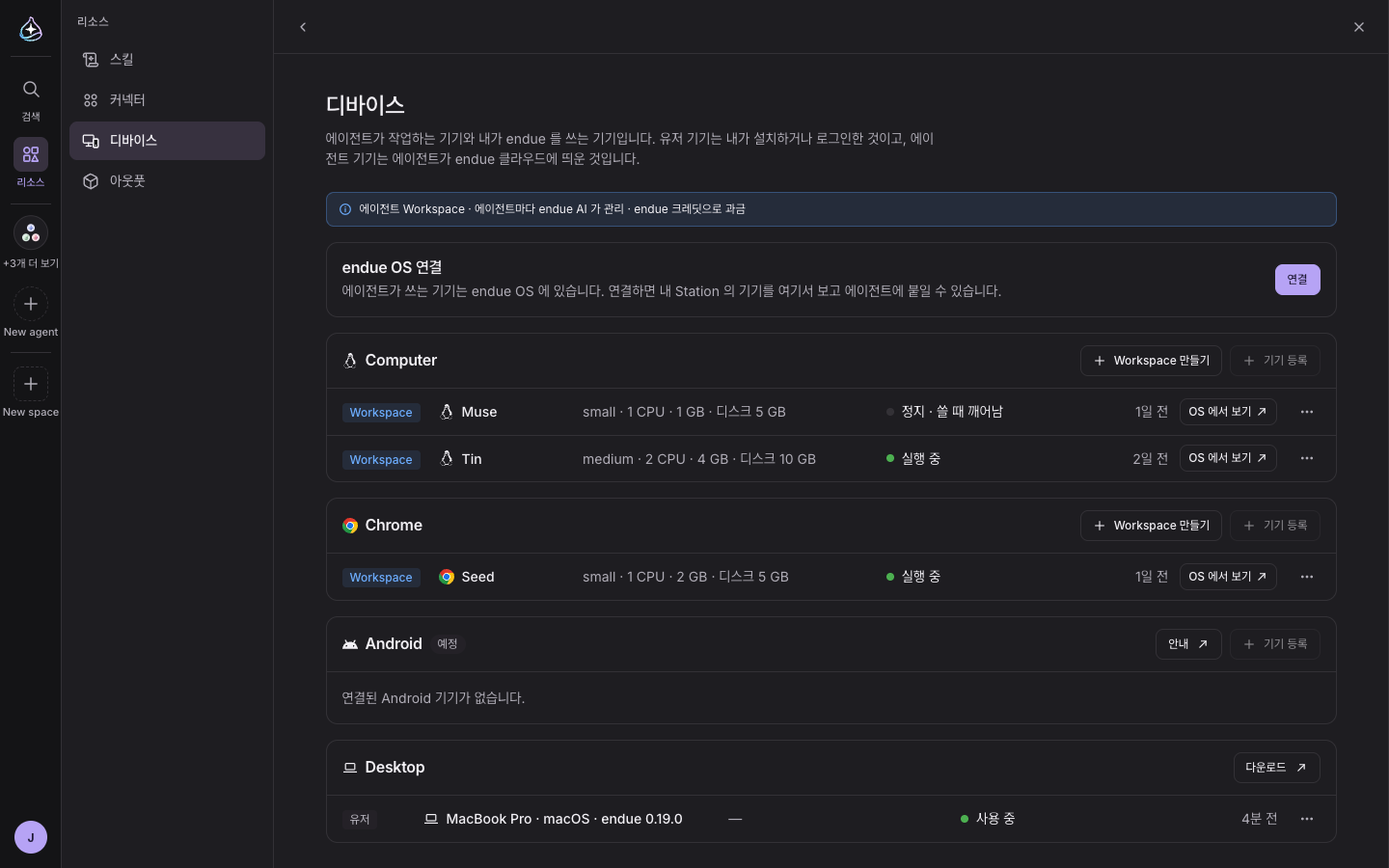Select the 리소스 resources icon in rail
This screenshot has height=868, width=1389.
point(31,154)
